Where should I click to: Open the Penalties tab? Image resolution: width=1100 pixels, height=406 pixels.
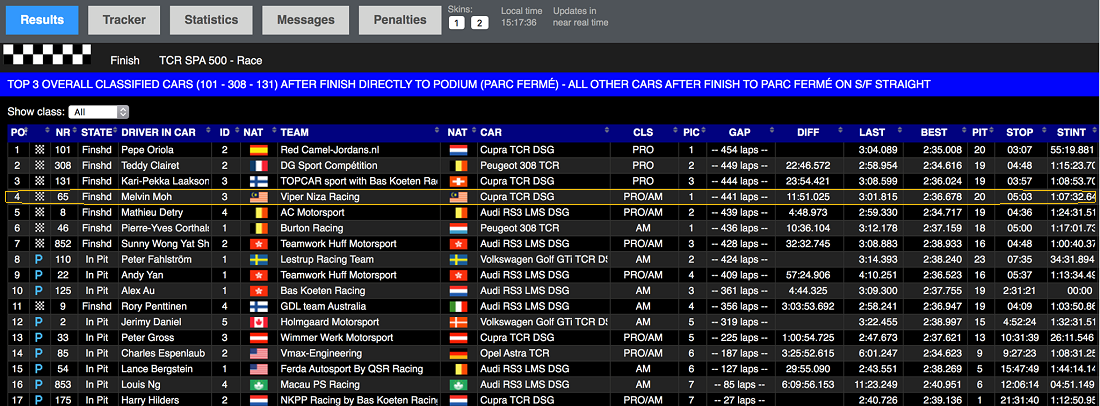[x=399, y=20]
